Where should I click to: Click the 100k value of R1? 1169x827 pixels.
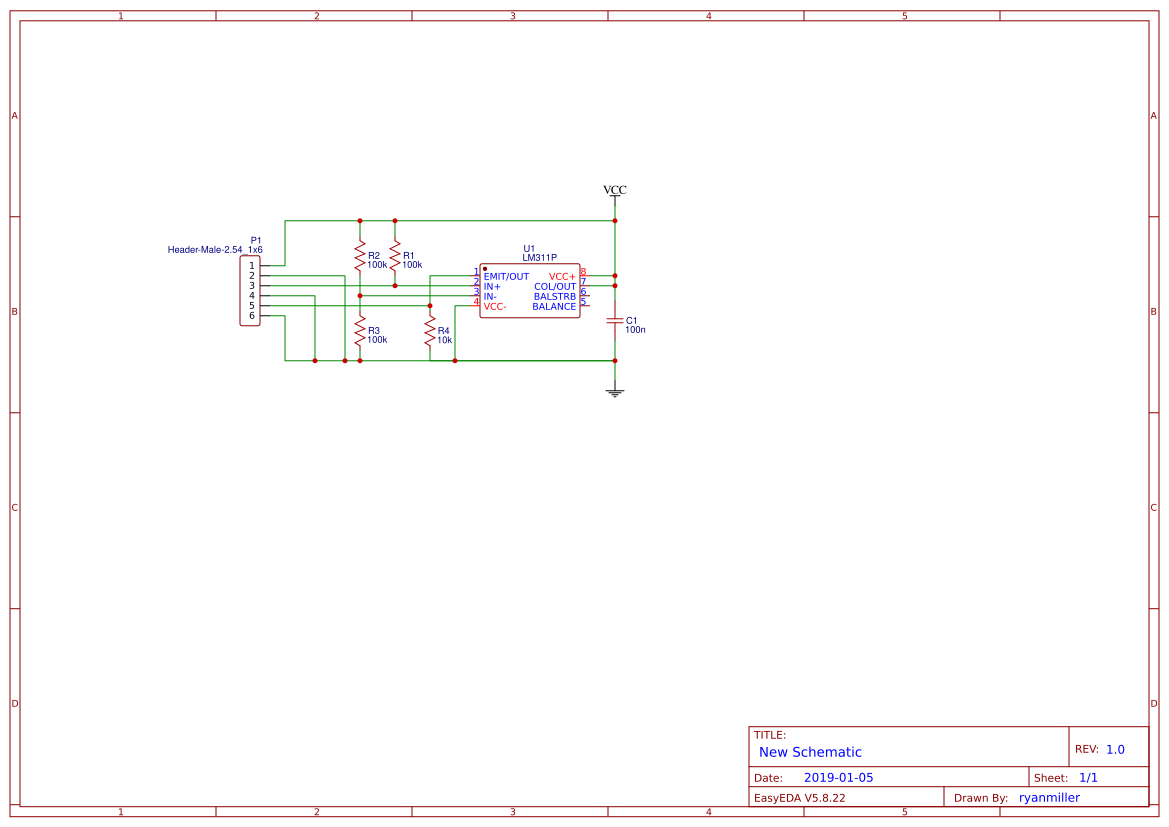412,265
